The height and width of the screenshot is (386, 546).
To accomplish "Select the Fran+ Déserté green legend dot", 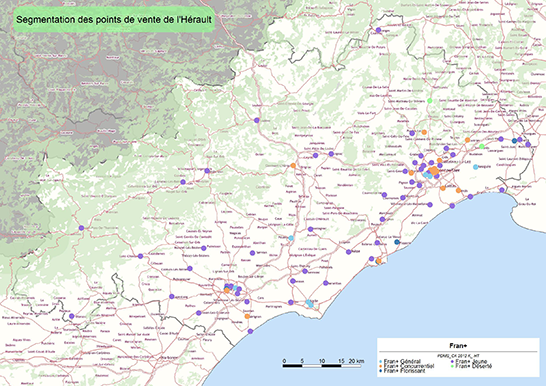I will click(x=452, y=366).
